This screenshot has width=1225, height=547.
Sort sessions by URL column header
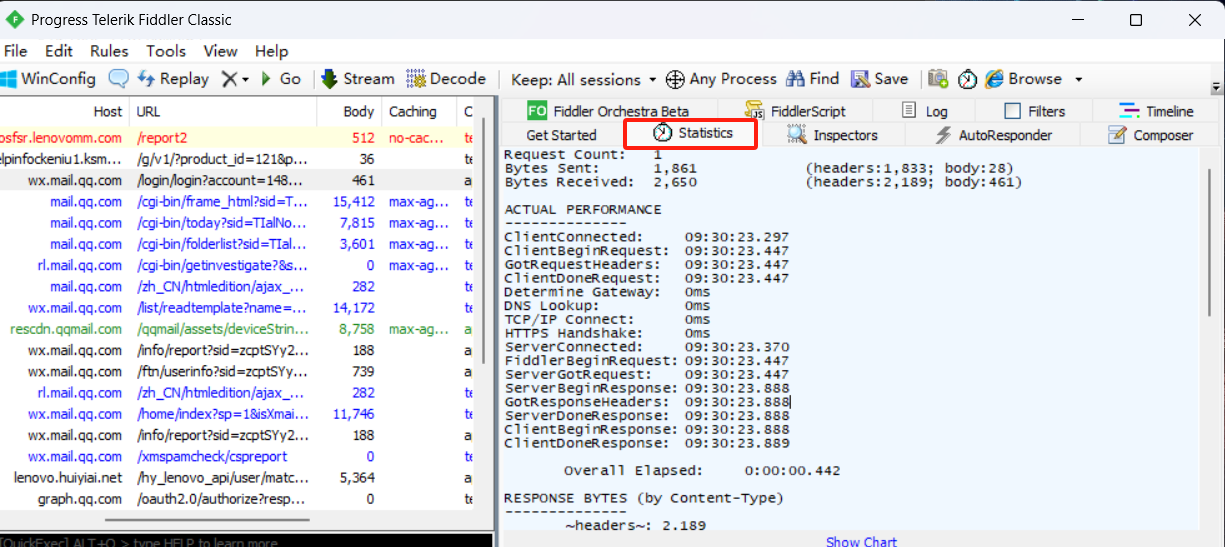point(223,112)
